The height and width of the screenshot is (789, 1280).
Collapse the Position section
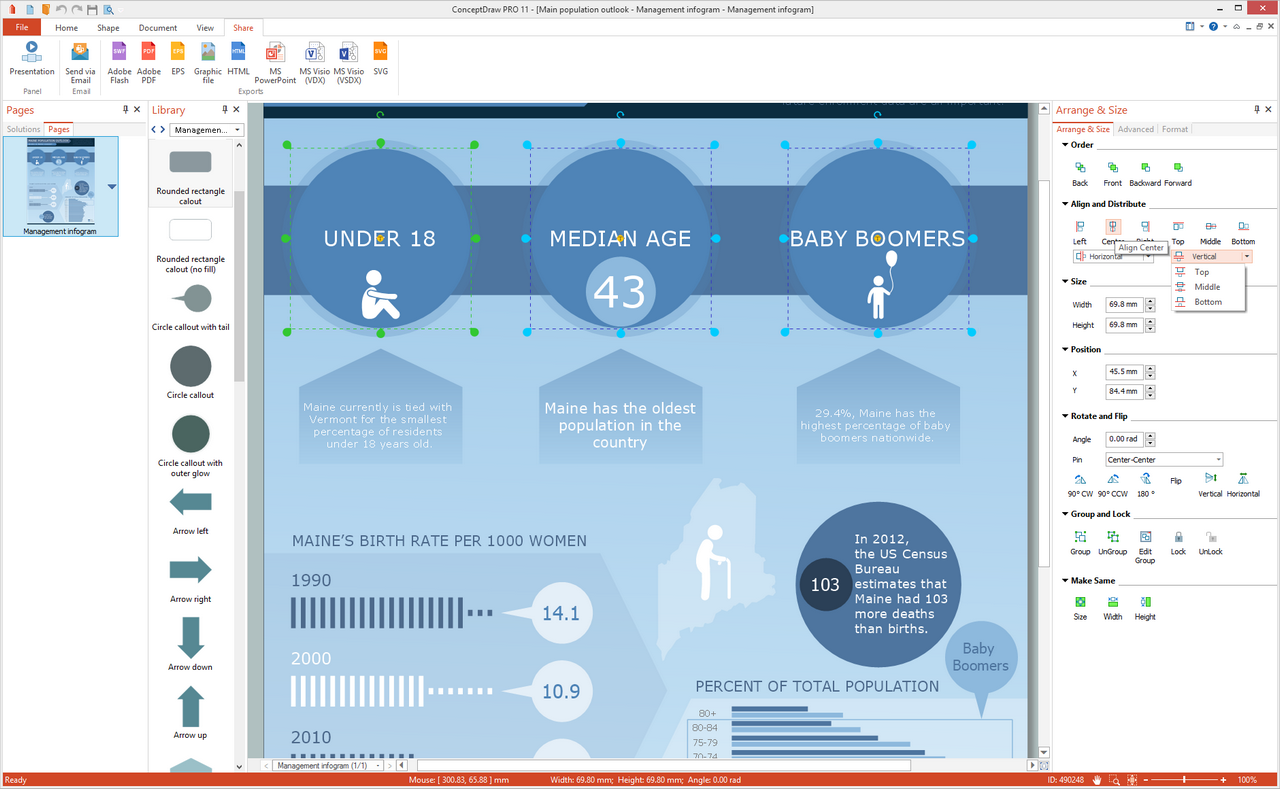pos(1064,350)
